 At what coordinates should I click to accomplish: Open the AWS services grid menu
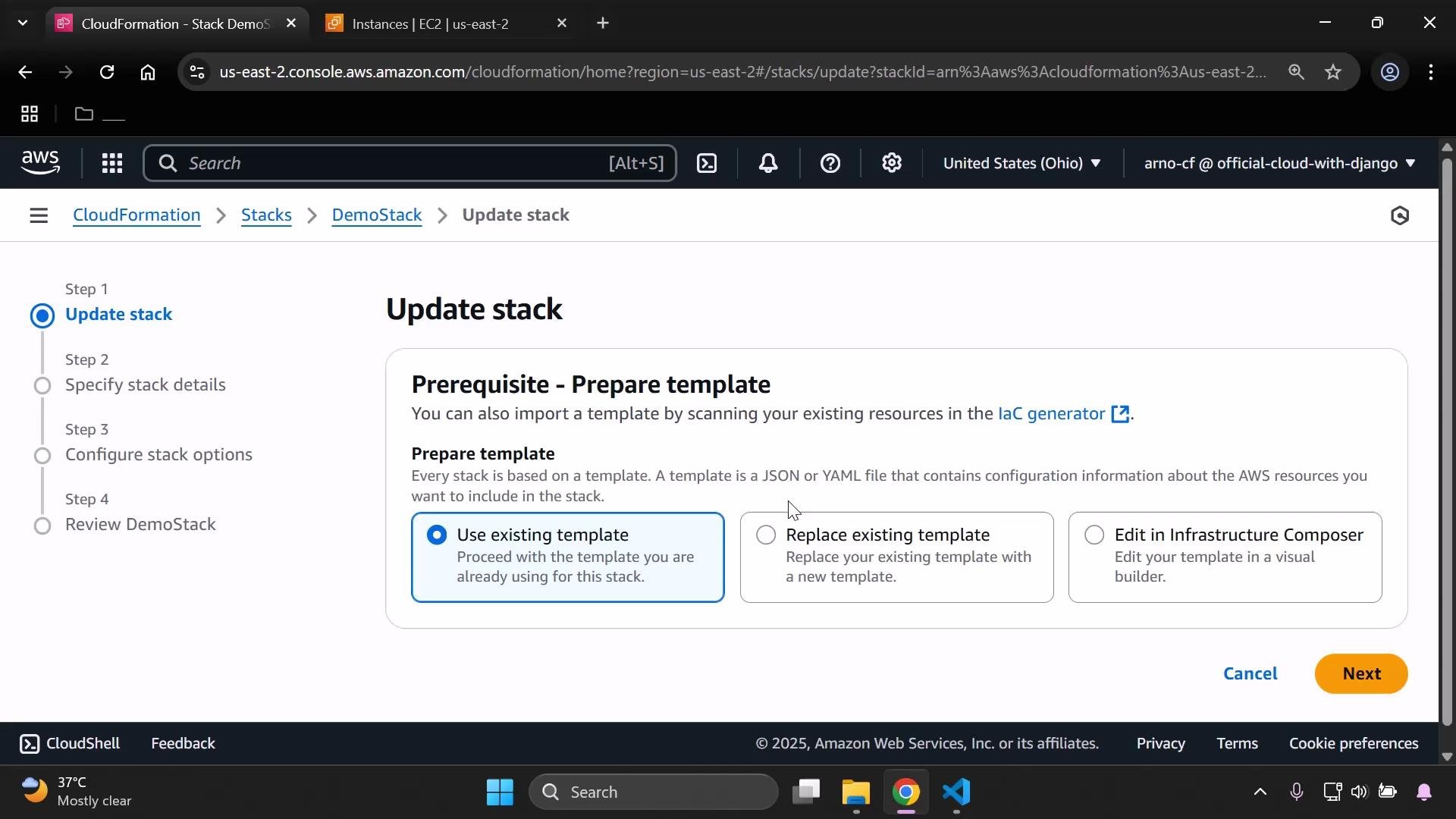click(x=112, y=163)
